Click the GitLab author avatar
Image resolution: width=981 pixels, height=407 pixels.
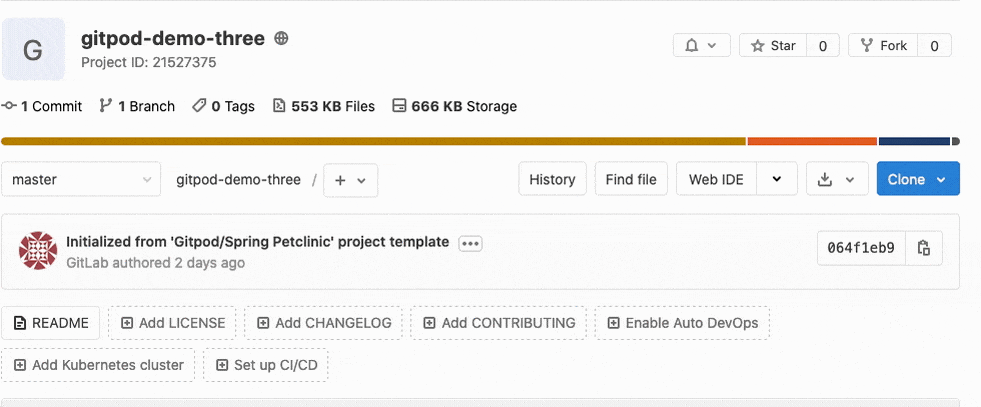click(x=38, y=250)
